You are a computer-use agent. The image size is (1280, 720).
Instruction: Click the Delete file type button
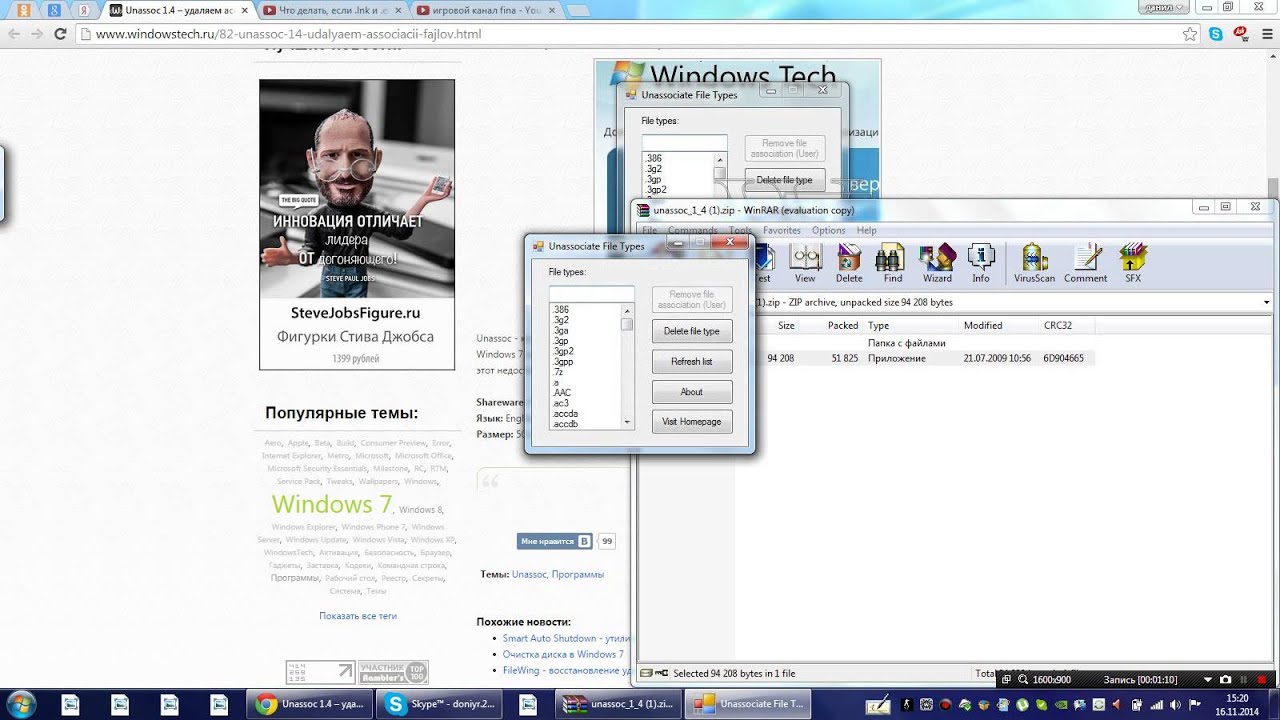point(692,331)
